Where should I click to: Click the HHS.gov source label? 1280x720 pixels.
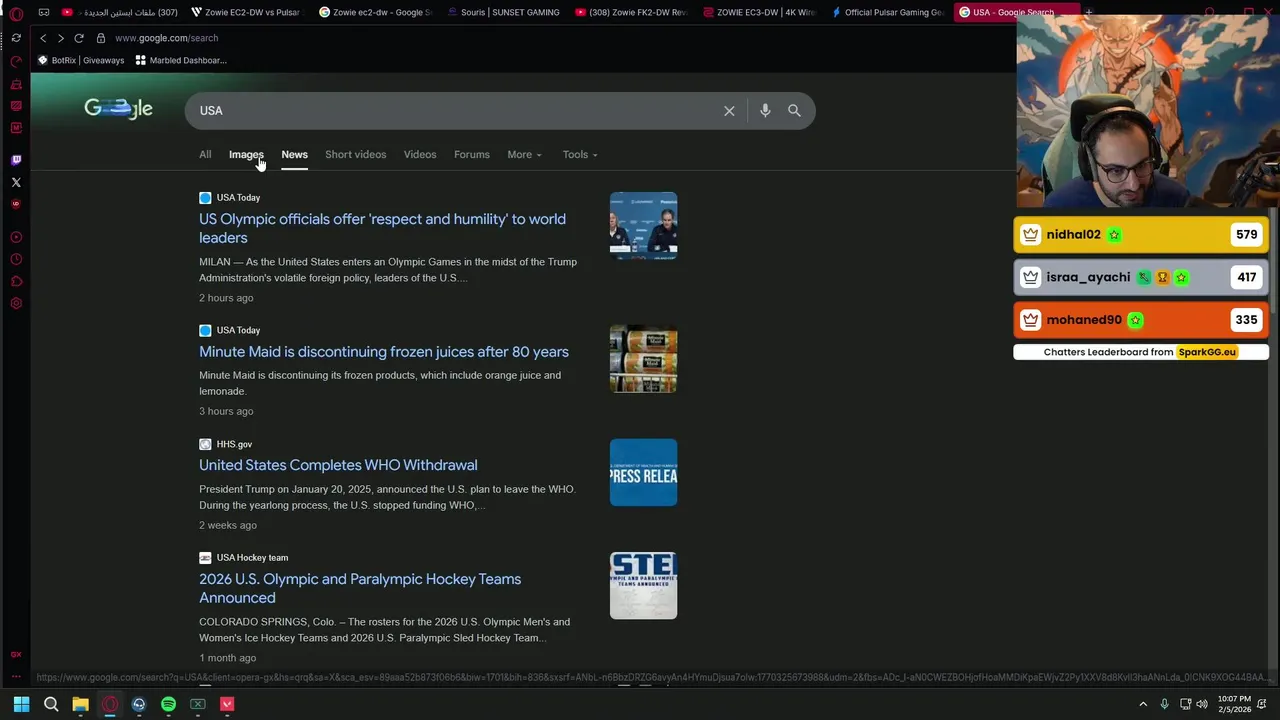coord(234,444)
